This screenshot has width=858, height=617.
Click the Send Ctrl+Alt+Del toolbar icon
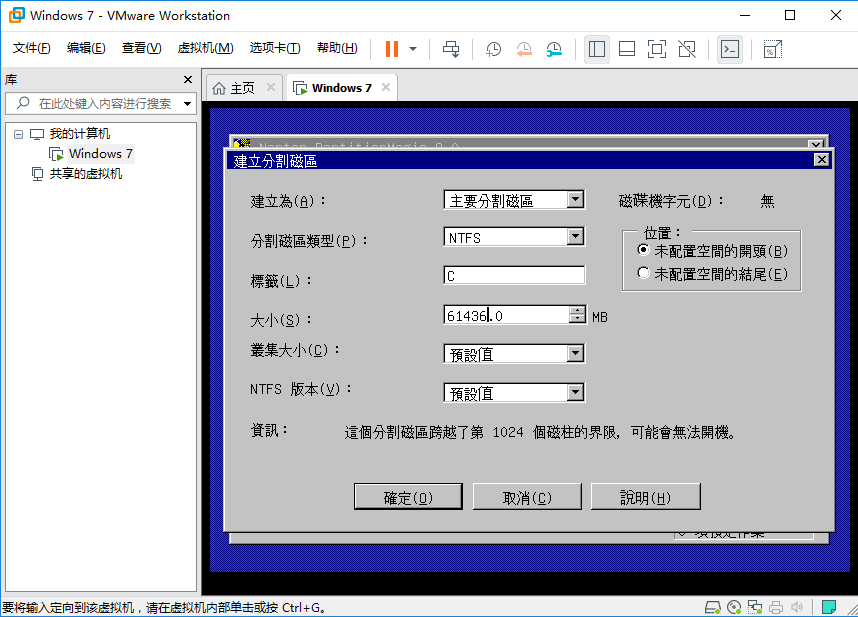pos(451,49)
